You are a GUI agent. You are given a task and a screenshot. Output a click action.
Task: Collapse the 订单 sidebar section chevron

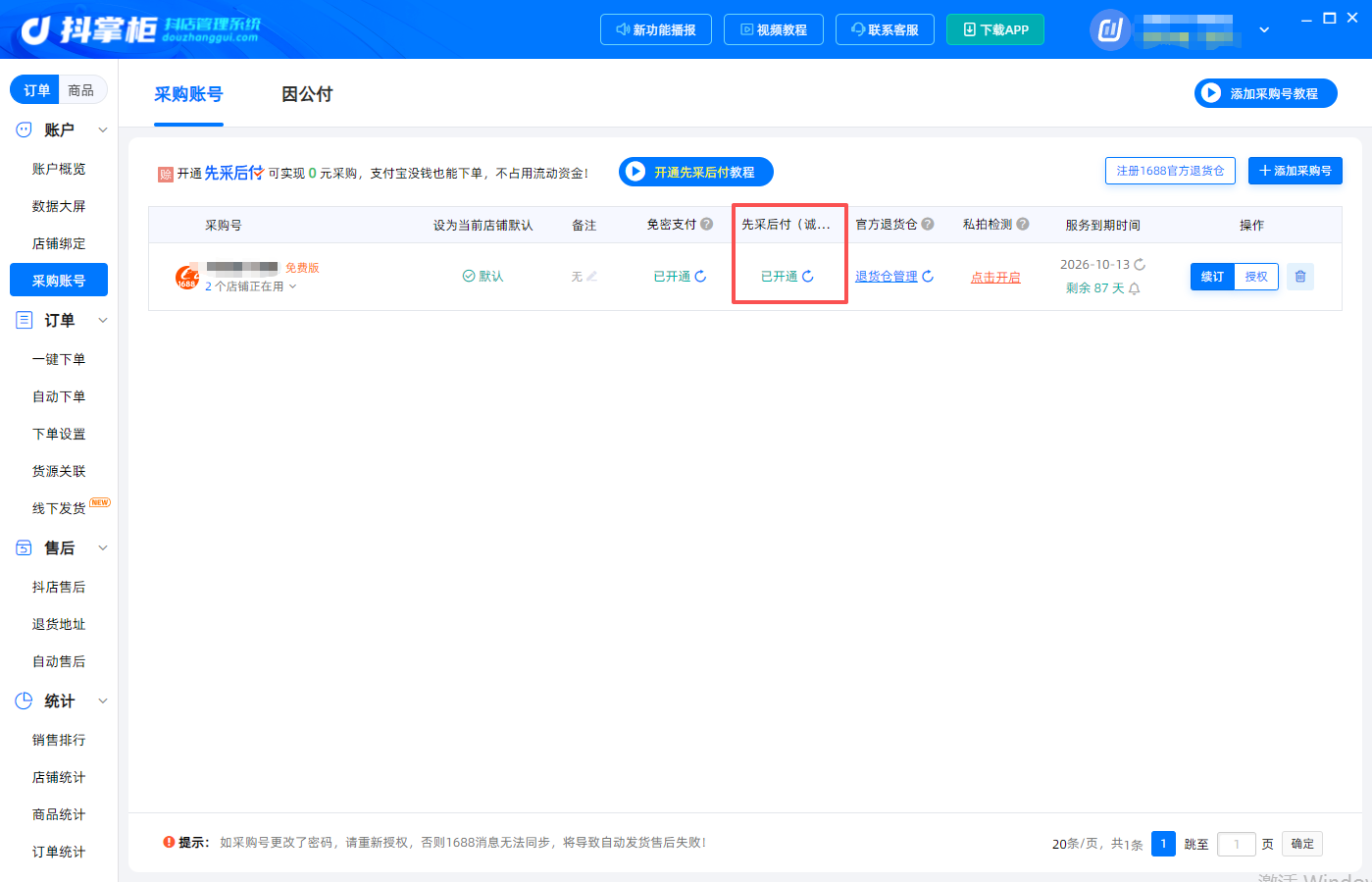103,320
